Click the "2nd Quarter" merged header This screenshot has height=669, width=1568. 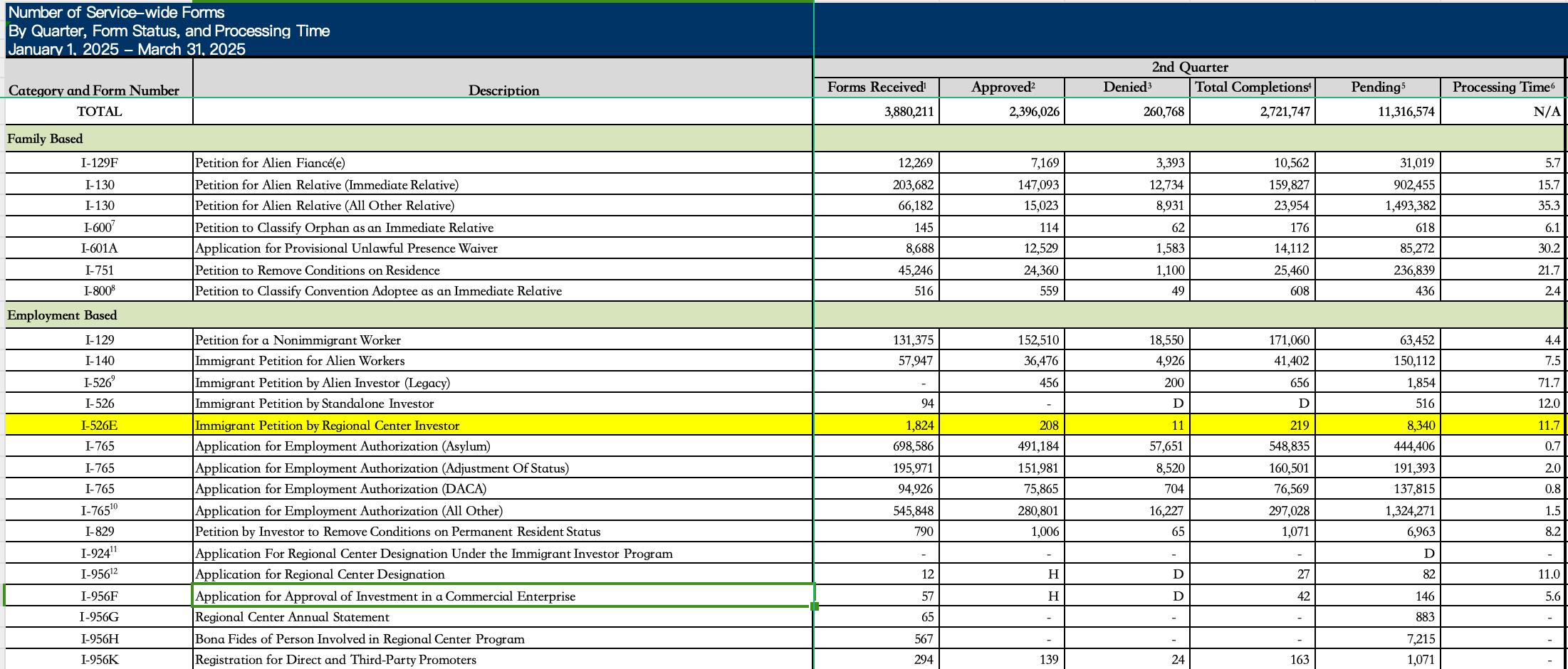point(1189,67)
